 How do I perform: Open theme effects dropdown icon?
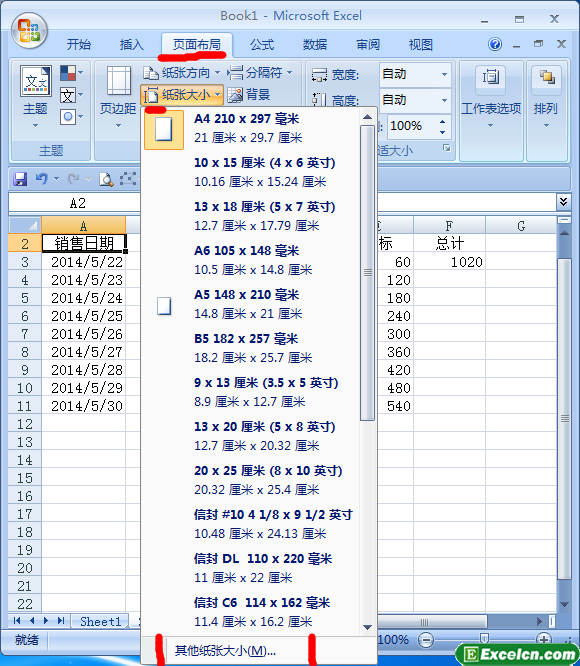tap(70, 116)
